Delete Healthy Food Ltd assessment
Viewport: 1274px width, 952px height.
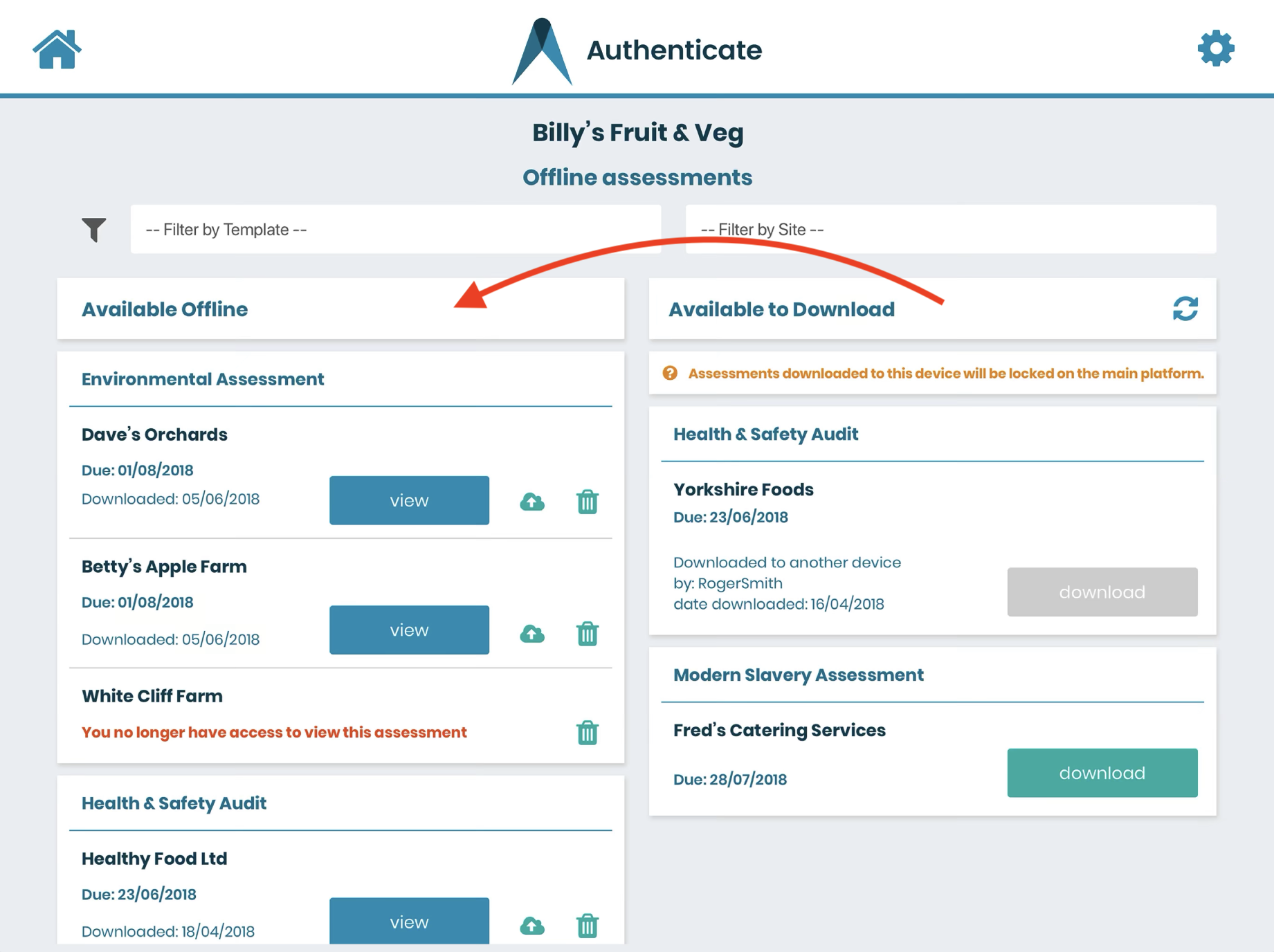click(587, 925)
